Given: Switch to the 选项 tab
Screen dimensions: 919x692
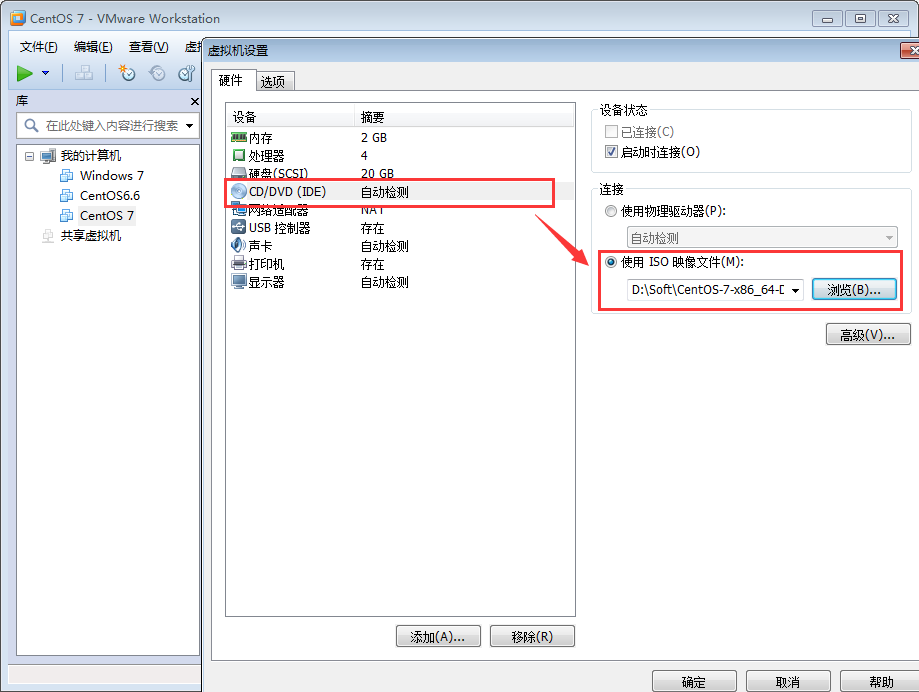Looking at the screenshot, I should (x=273, y=81).
